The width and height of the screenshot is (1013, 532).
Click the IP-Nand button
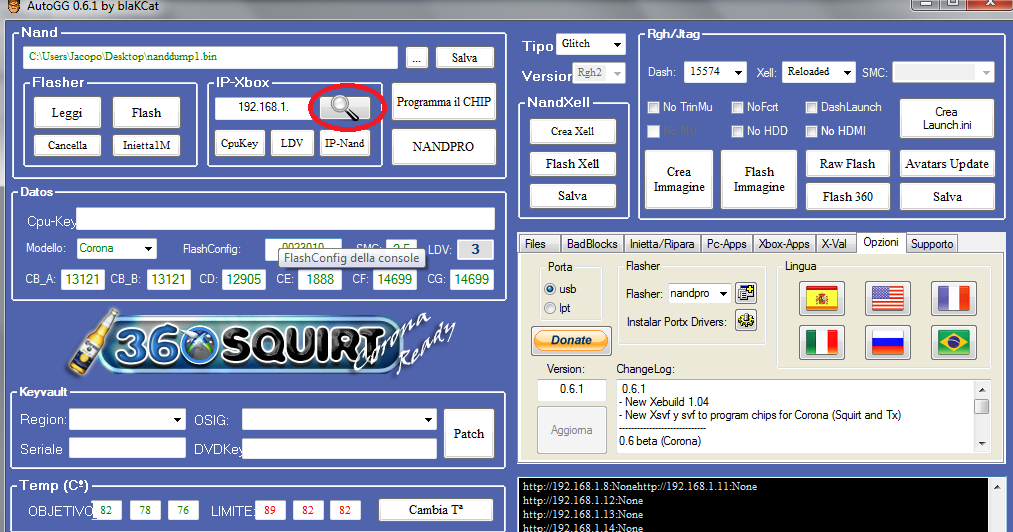[344, 144]
